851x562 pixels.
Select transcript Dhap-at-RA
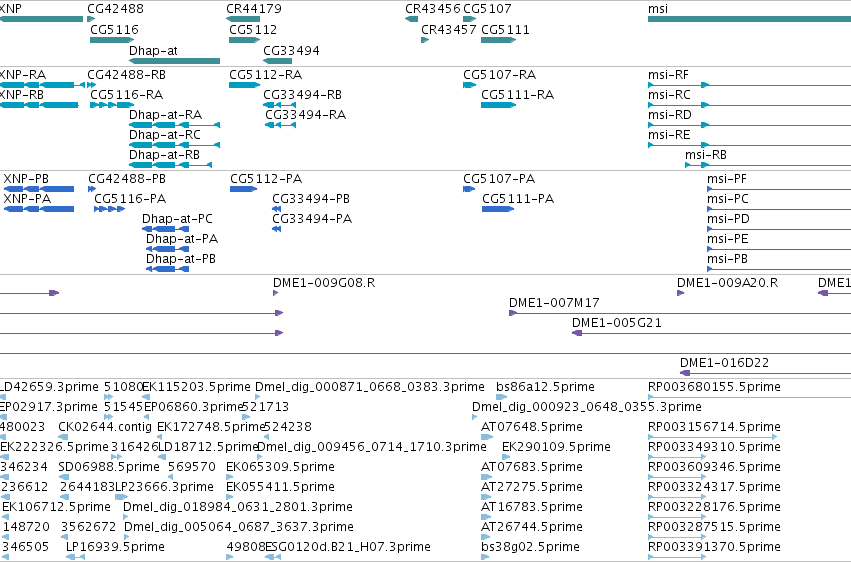point(166,114)
